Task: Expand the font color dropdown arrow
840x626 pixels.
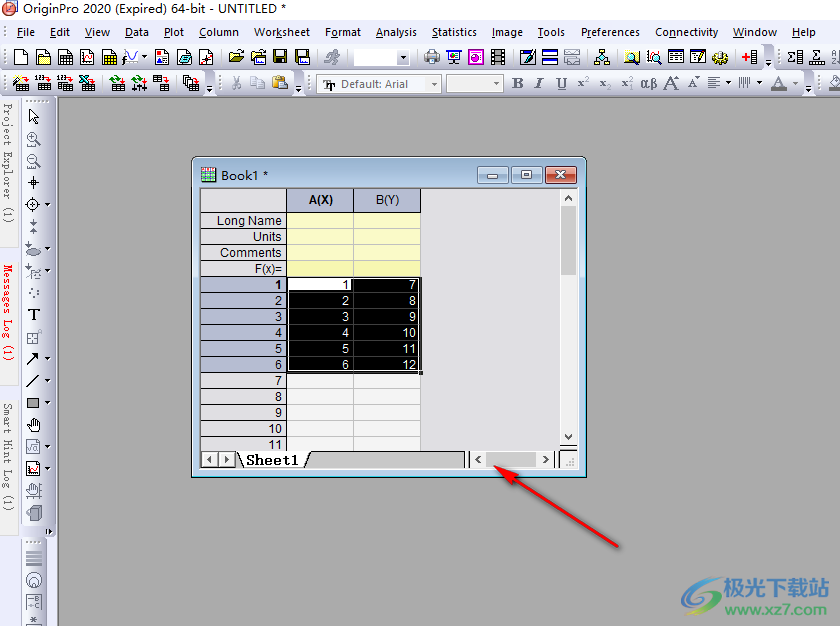Action: coord(796,83)
